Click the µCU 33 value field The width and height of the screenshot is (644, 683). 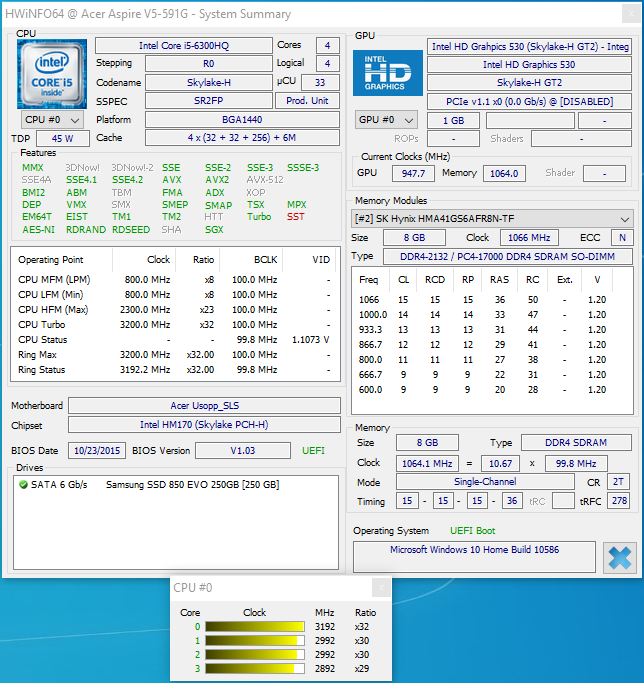(320, 82)
